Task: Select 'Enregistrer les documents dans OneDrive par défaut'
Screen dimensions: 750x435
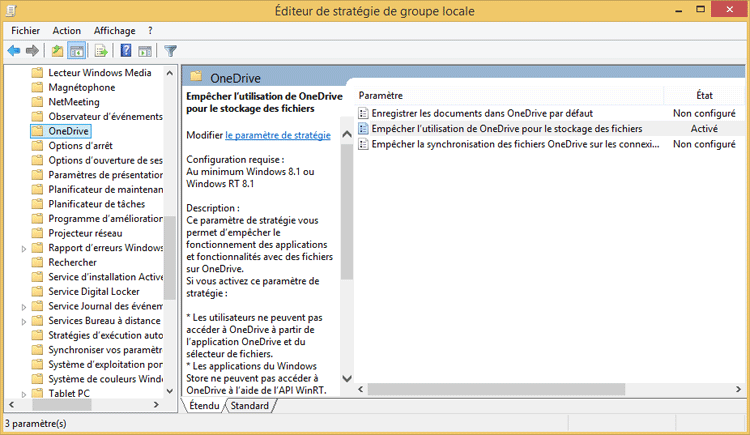Action: pos(482,113)
